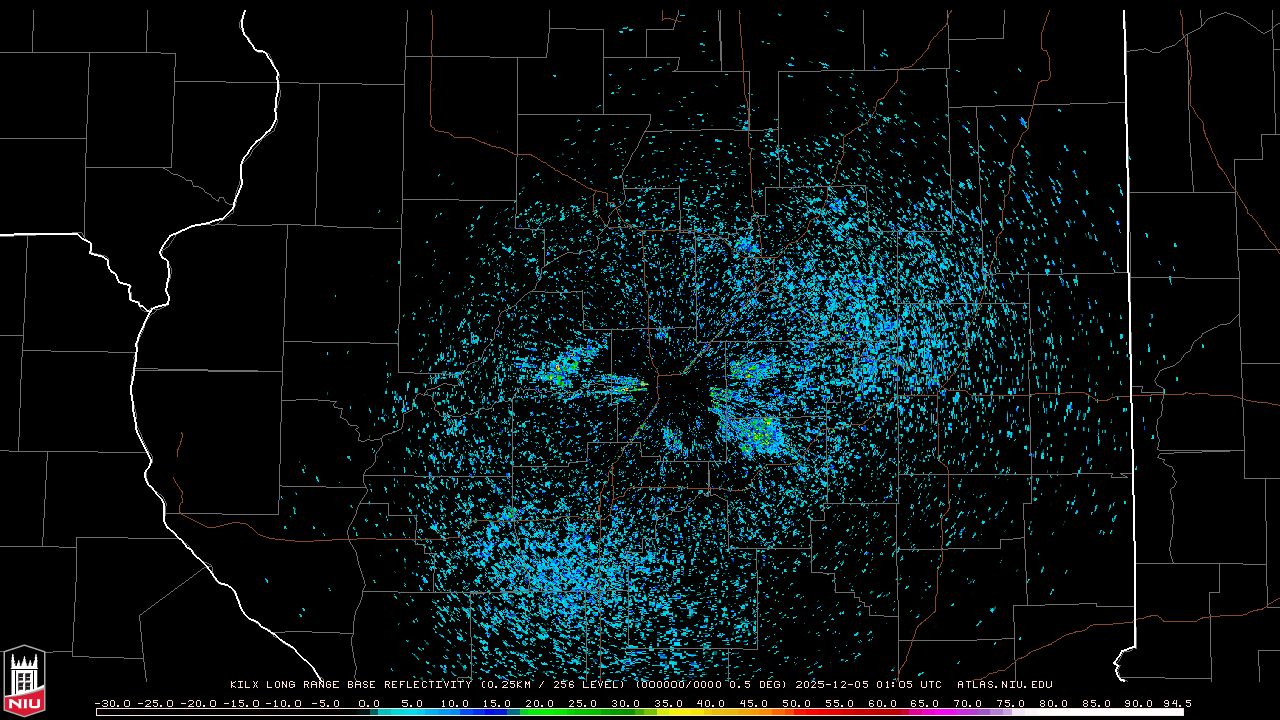Click the -30.0 value on the reflectivity scale
The image size is (1280, 720).
pyautogui.click(x=112, y=703)
